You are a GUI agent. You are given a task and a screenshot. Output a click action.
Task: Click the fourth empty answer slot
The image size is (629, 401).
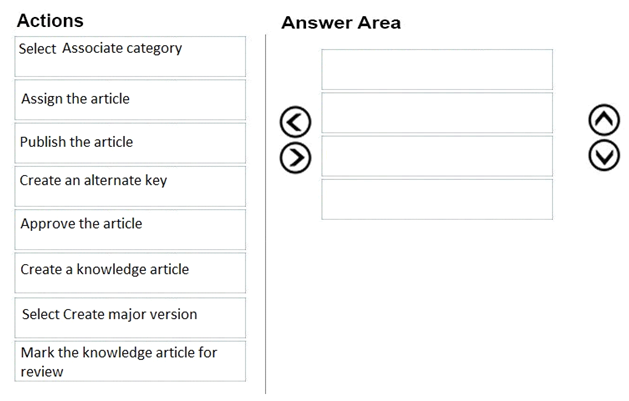coord(437,199)
